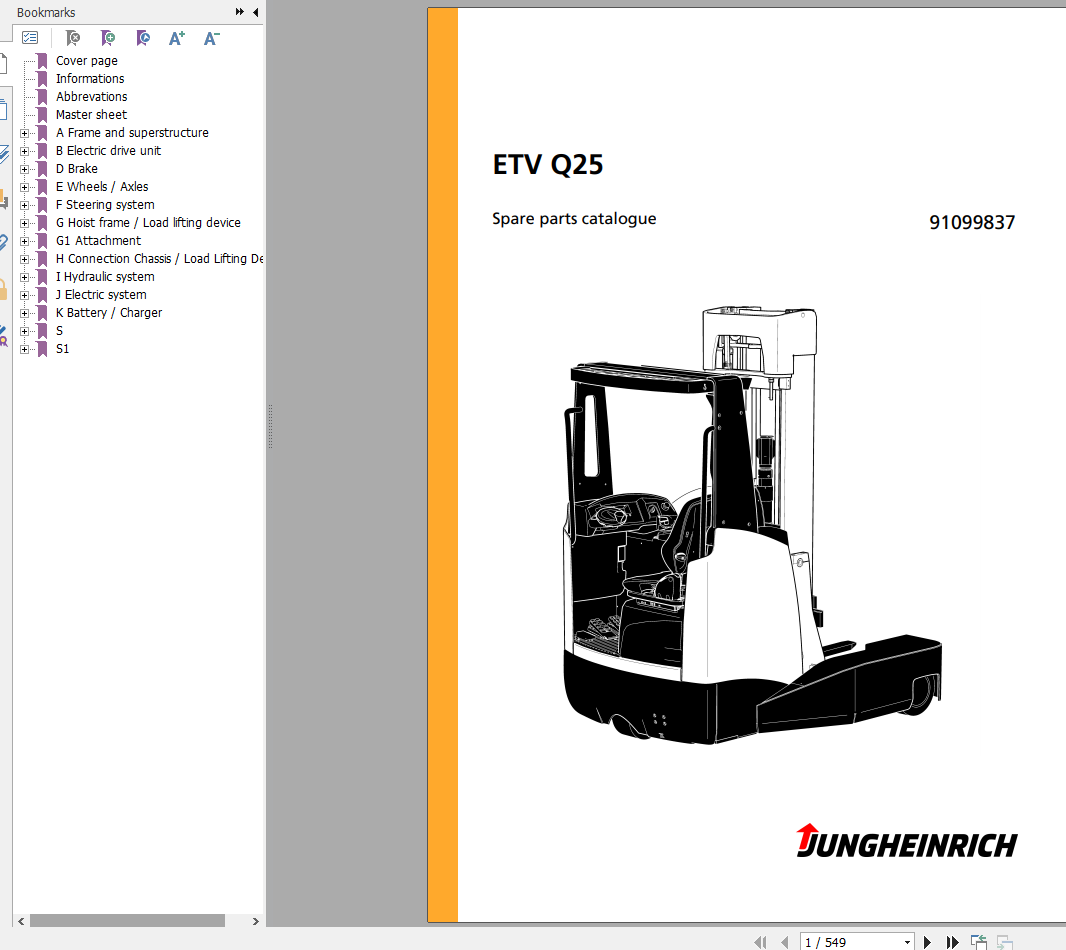Expand the B Electric drive unit bookmark
Viewport: 1066px width, 950px height.
click(24, 151)
